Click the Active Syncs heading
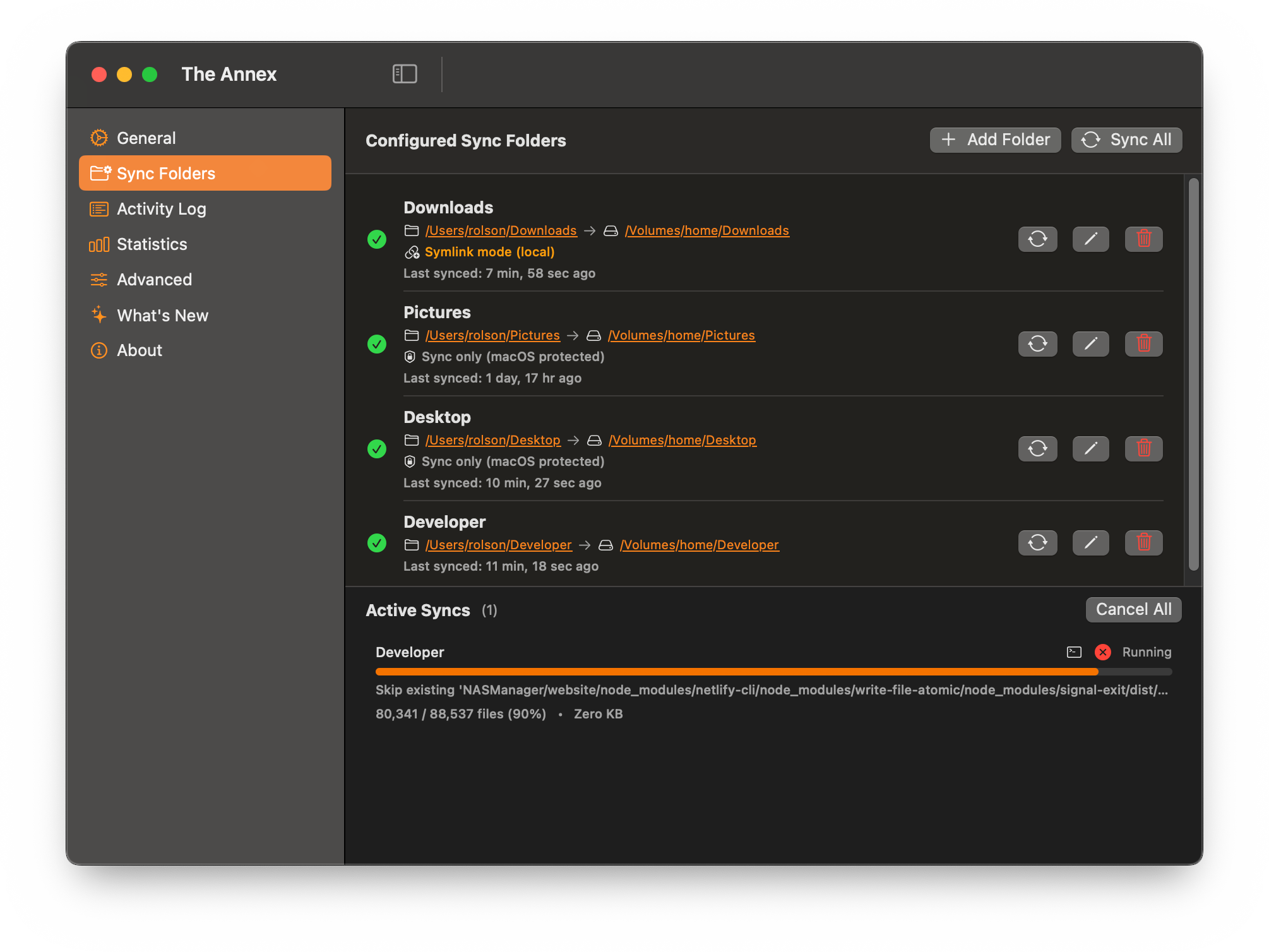1269x952 pixels. tap(418, 610)
